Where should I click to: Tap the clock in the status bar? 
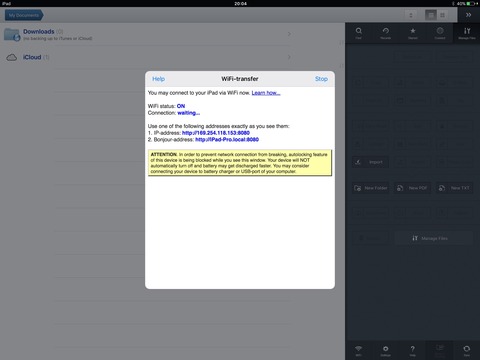click(x=240, y=4)
